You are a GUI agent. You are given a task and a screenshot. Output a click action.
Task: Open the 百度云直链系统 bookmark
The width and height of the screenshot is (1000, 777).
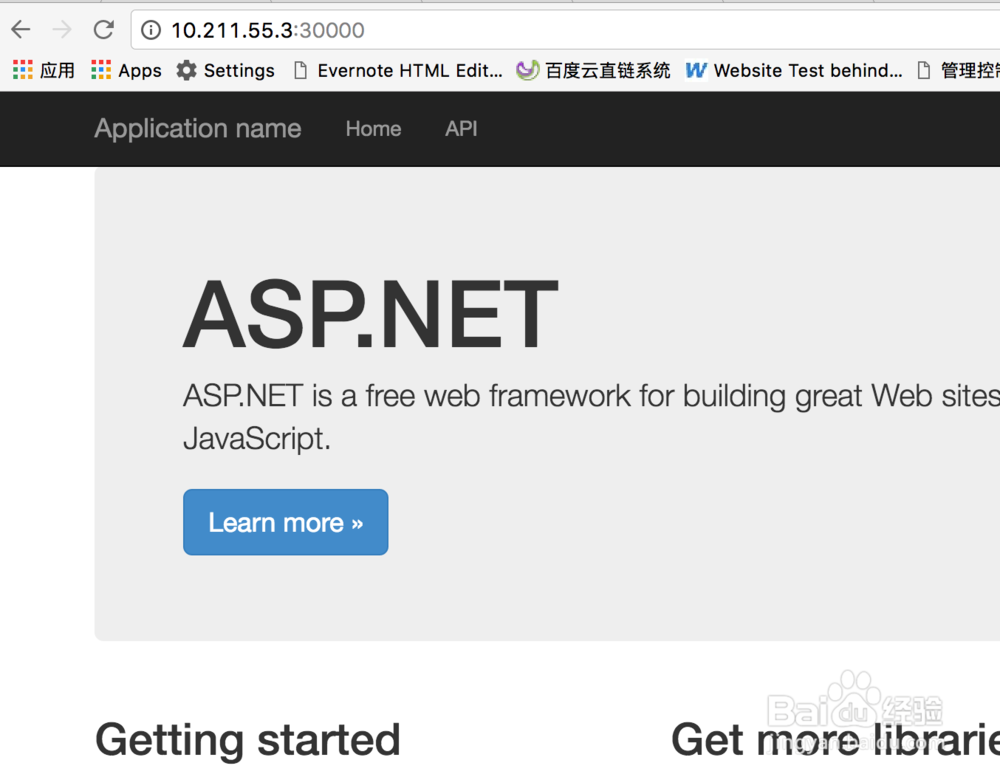[x=593, y=70]
